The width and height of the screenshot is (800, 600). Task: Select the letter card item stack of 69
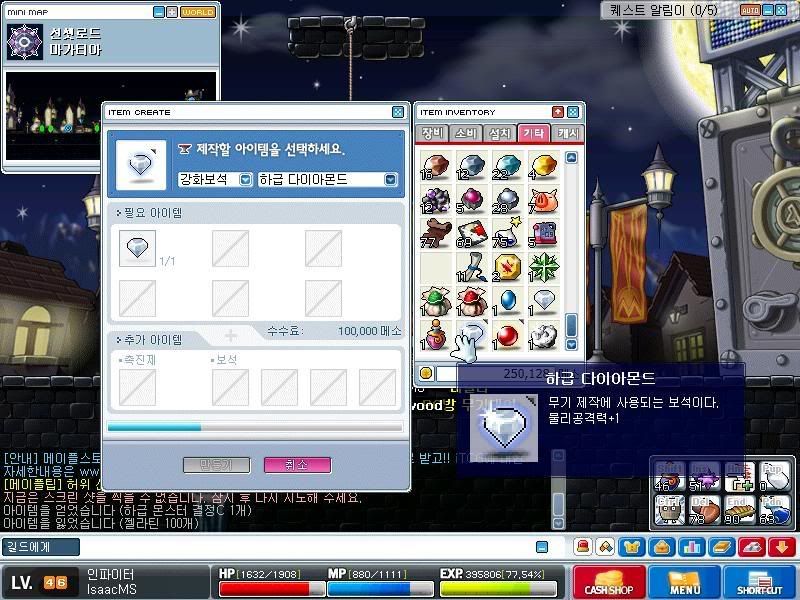coord(471,234)
